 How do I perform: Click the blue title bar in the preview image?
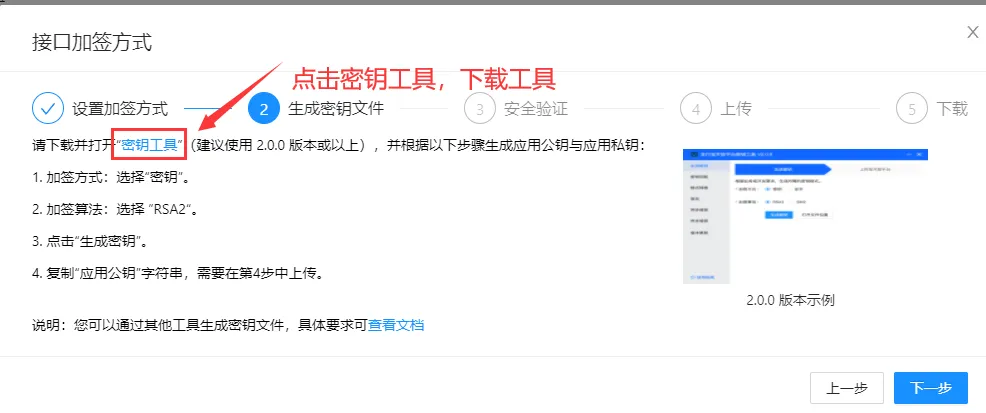(804, 155)
